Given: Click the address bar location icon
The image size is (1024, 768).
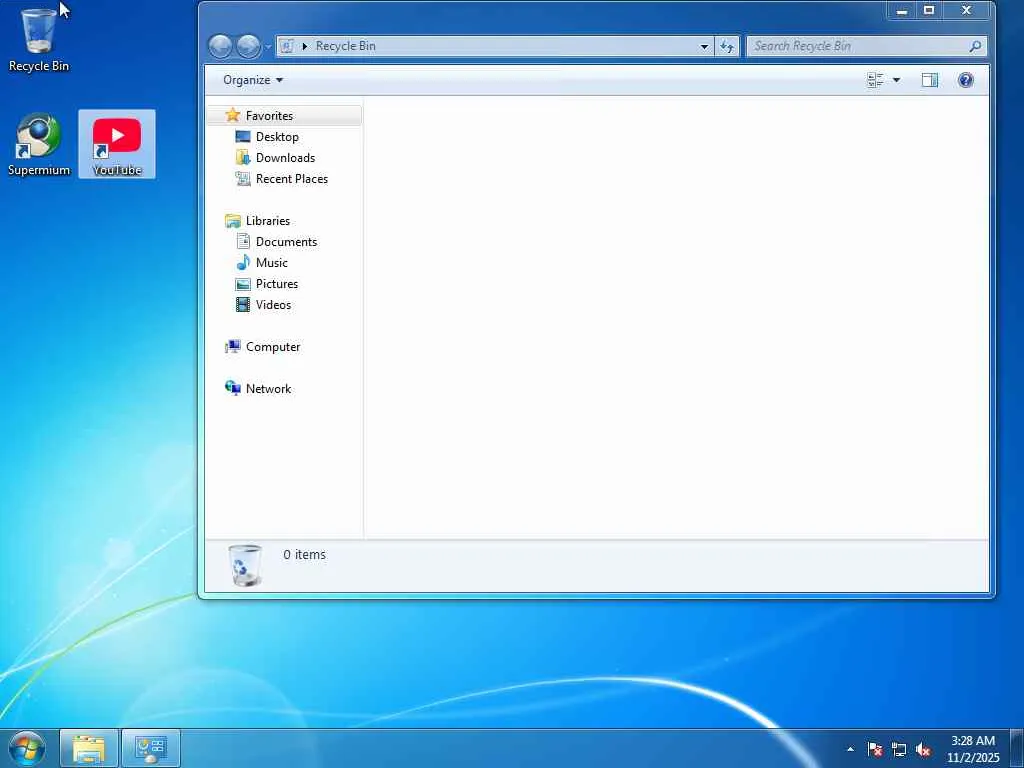Looking at the screenshot, I should pyautogui.click(x=286, y=46).
